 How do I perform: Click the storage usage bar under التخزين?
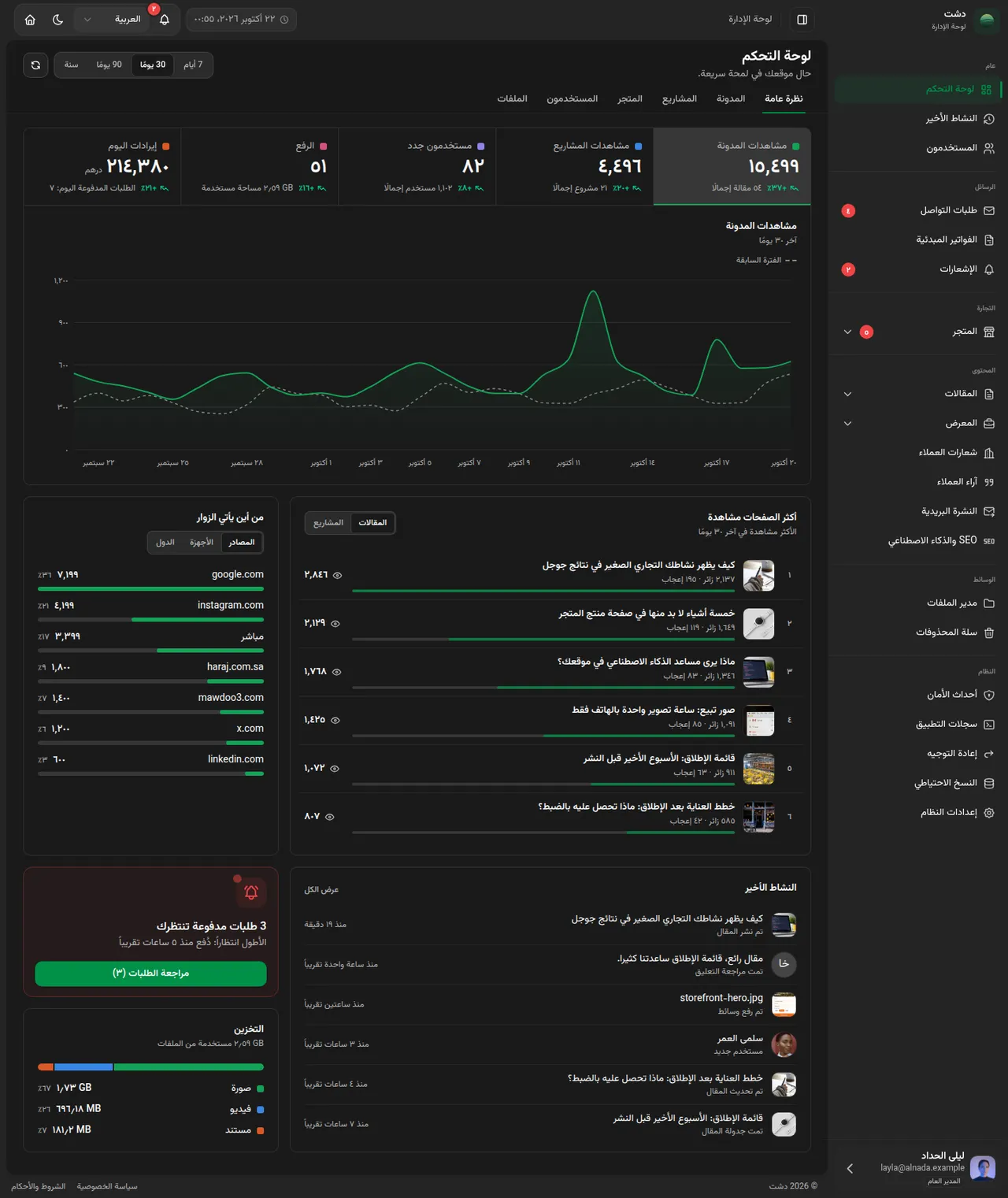151,1067
